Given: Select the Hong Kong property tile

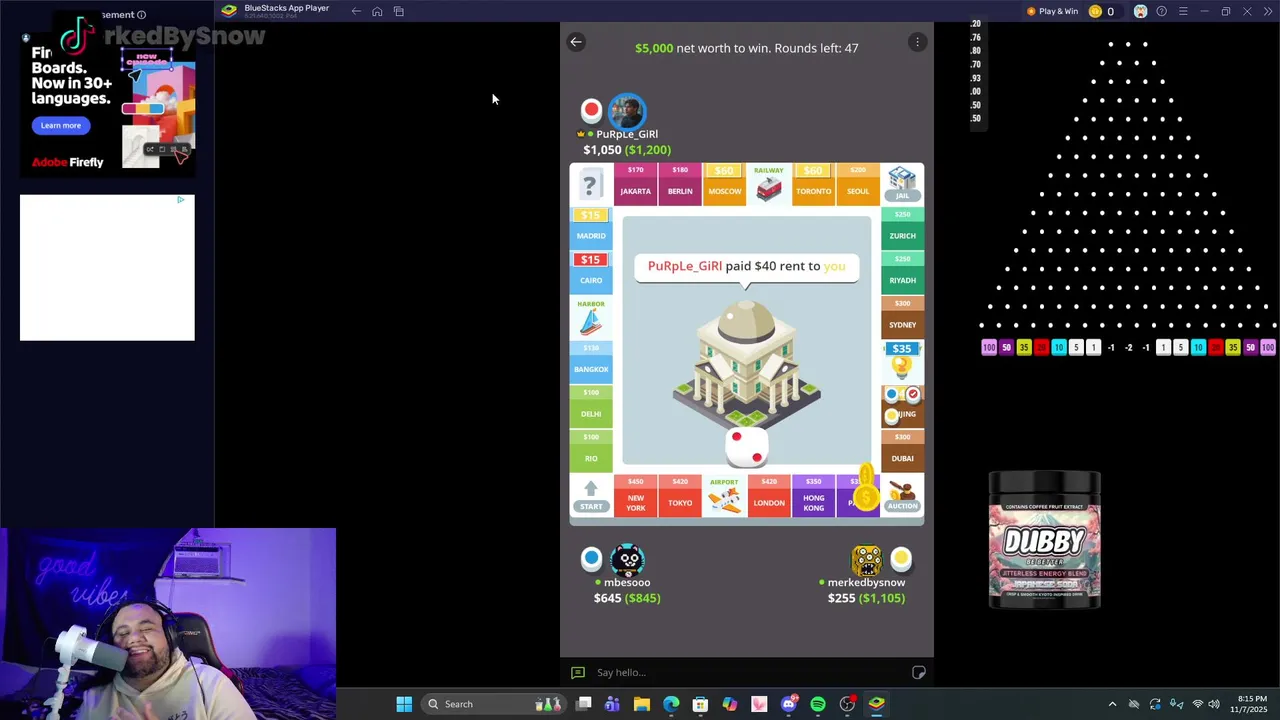Looking at the screenshot, I should tap(813, 496).
